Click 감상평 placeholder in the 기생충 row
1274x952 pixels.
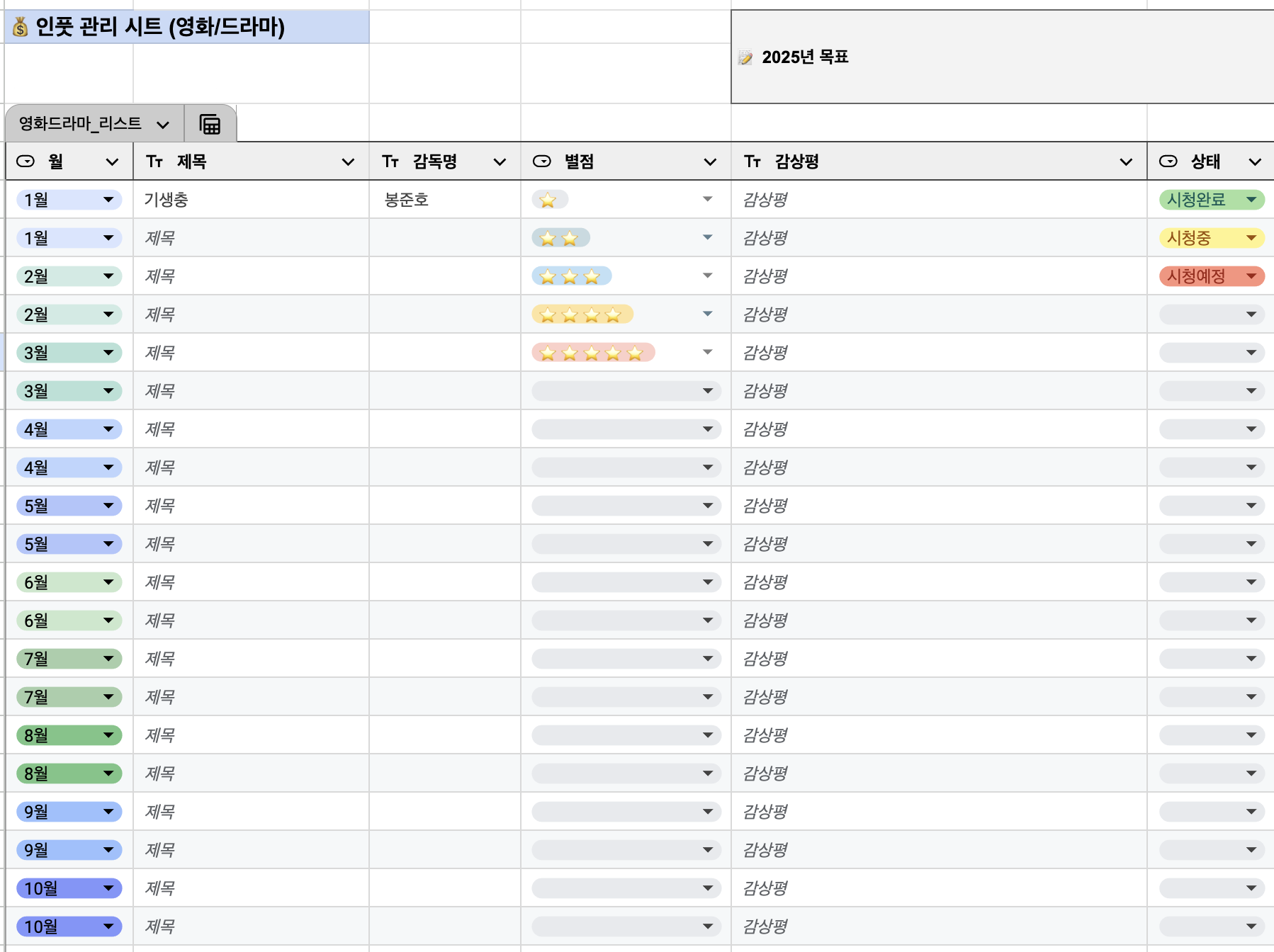click(x=765, y=200)
